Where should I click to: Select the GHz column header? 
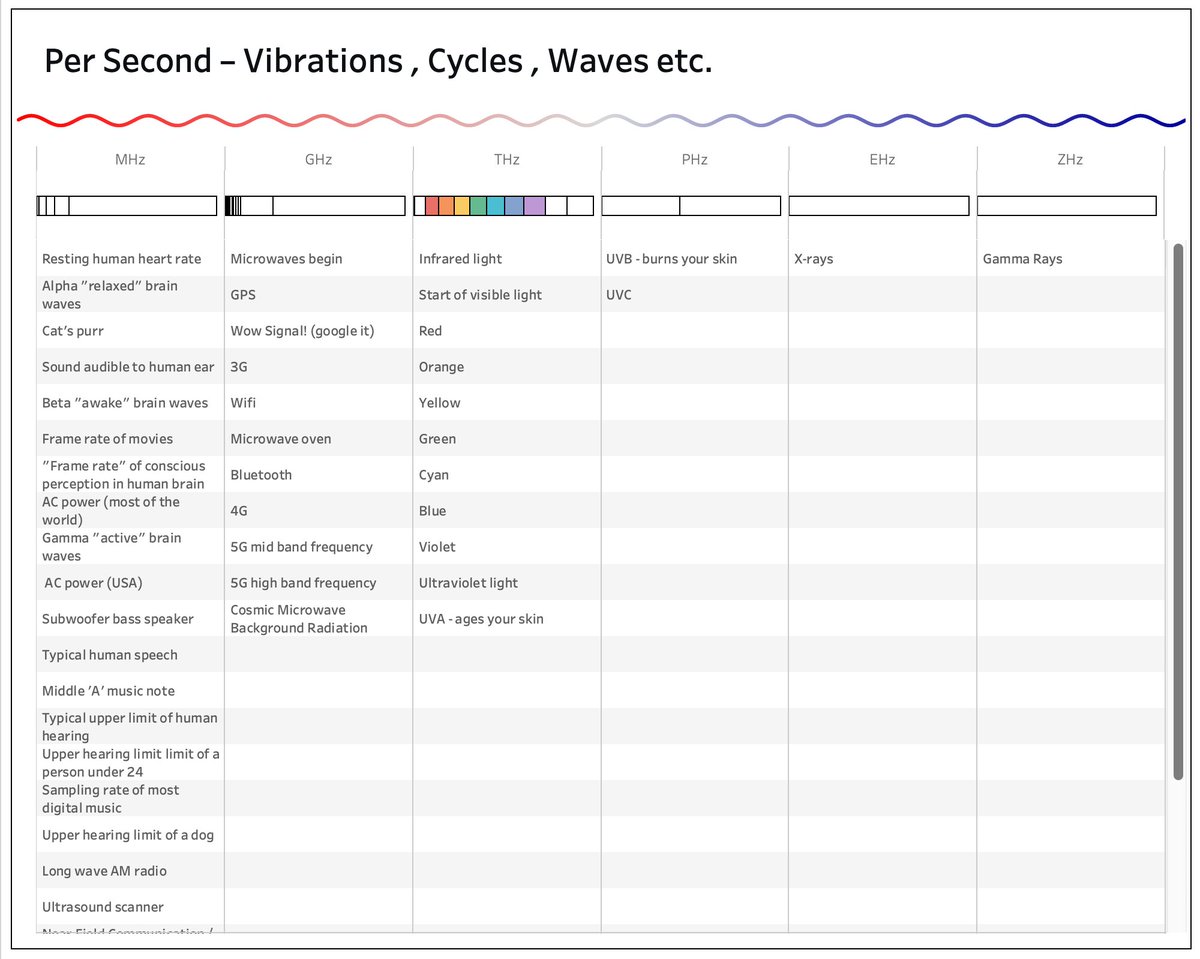318,159
